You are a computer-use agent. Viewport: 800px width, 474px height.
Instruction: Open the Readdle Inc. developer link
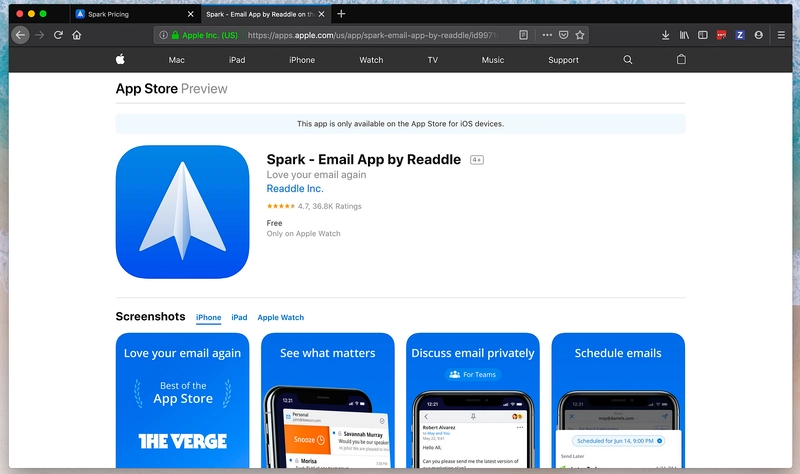click(x=295, y=189)
